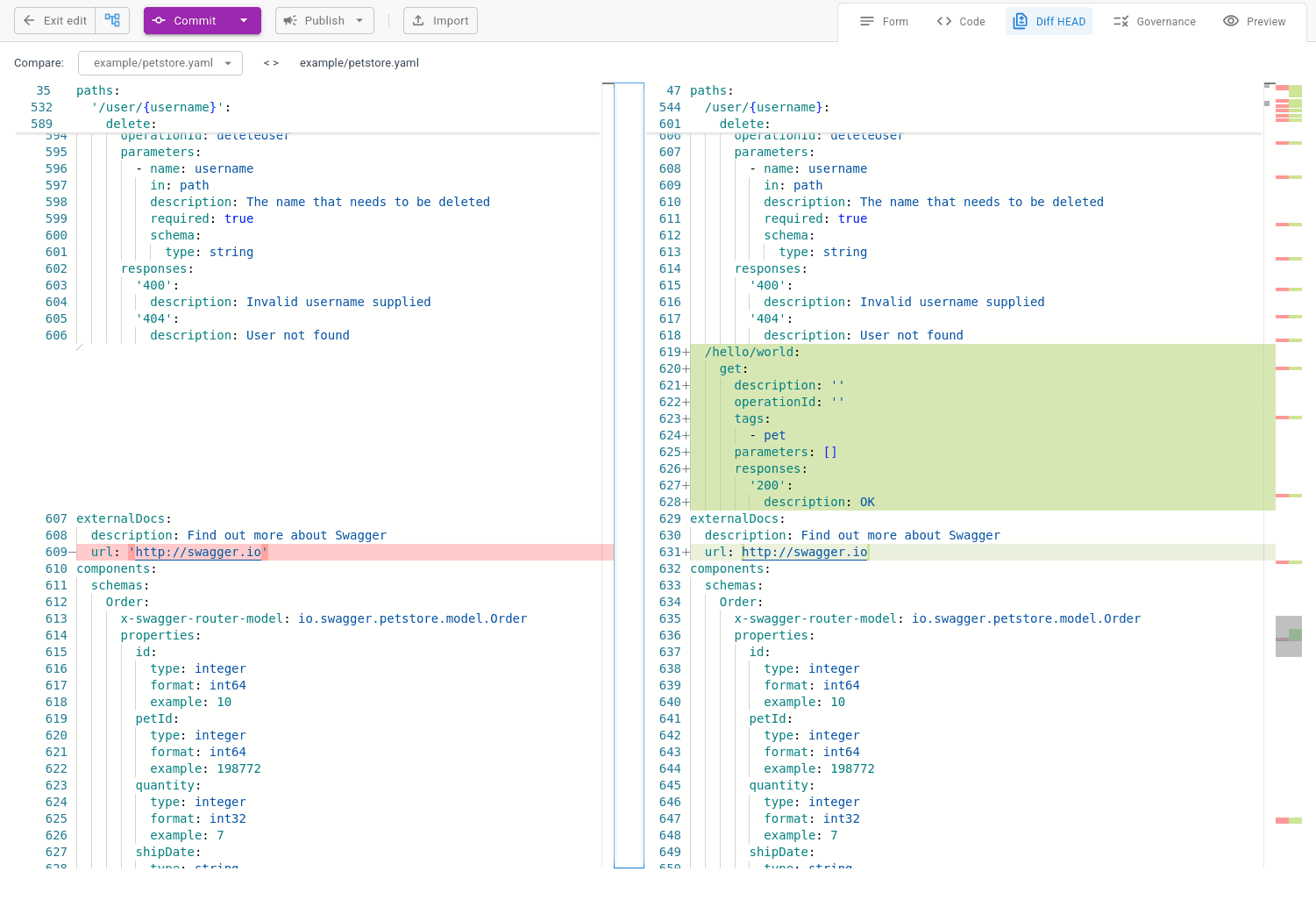Click the minimap viewport slider on right edge
Screen dimensions: 1316x900
[1288, 636]
